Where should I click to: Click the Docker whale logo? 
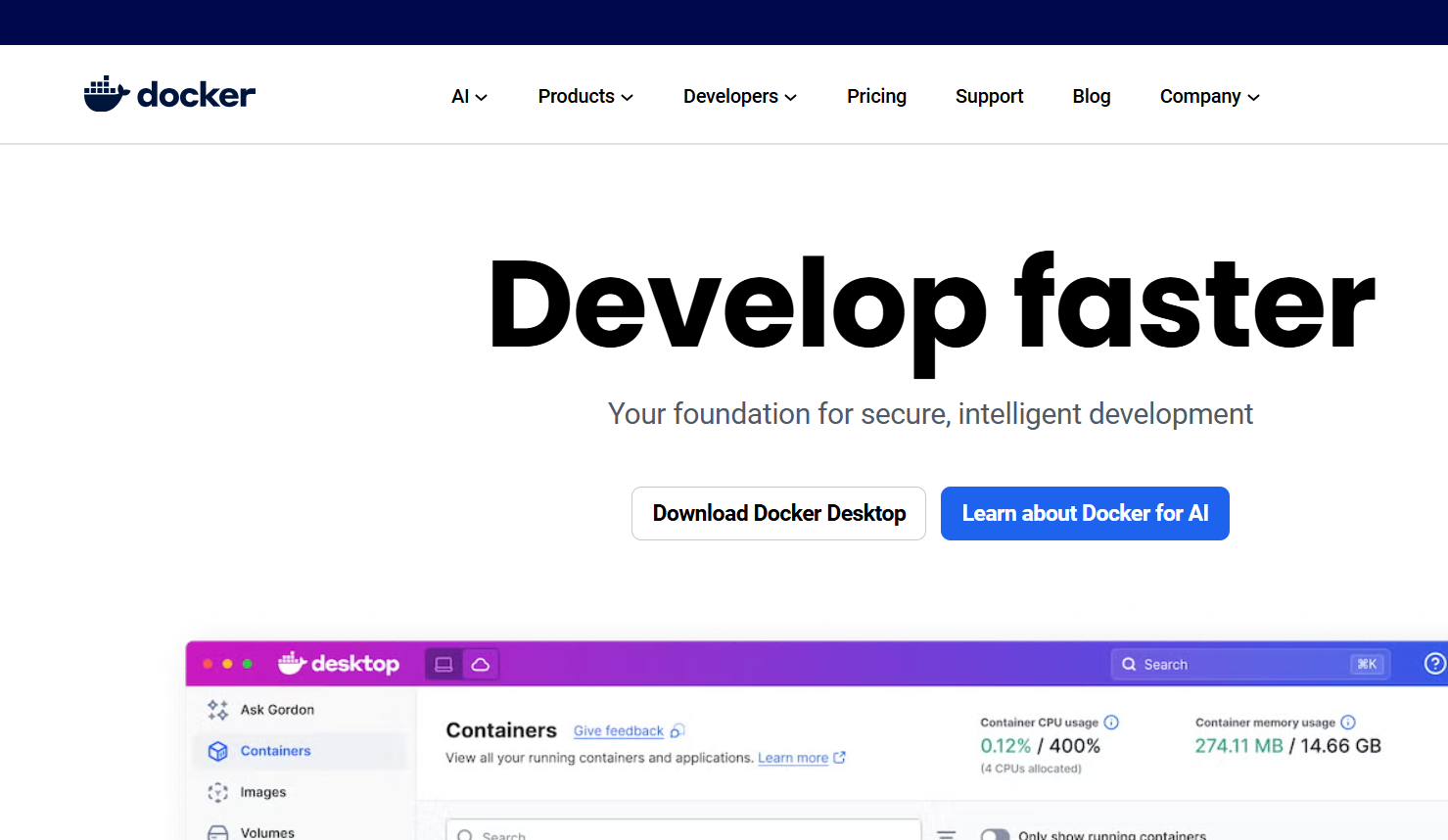click(x=169, y=94)
